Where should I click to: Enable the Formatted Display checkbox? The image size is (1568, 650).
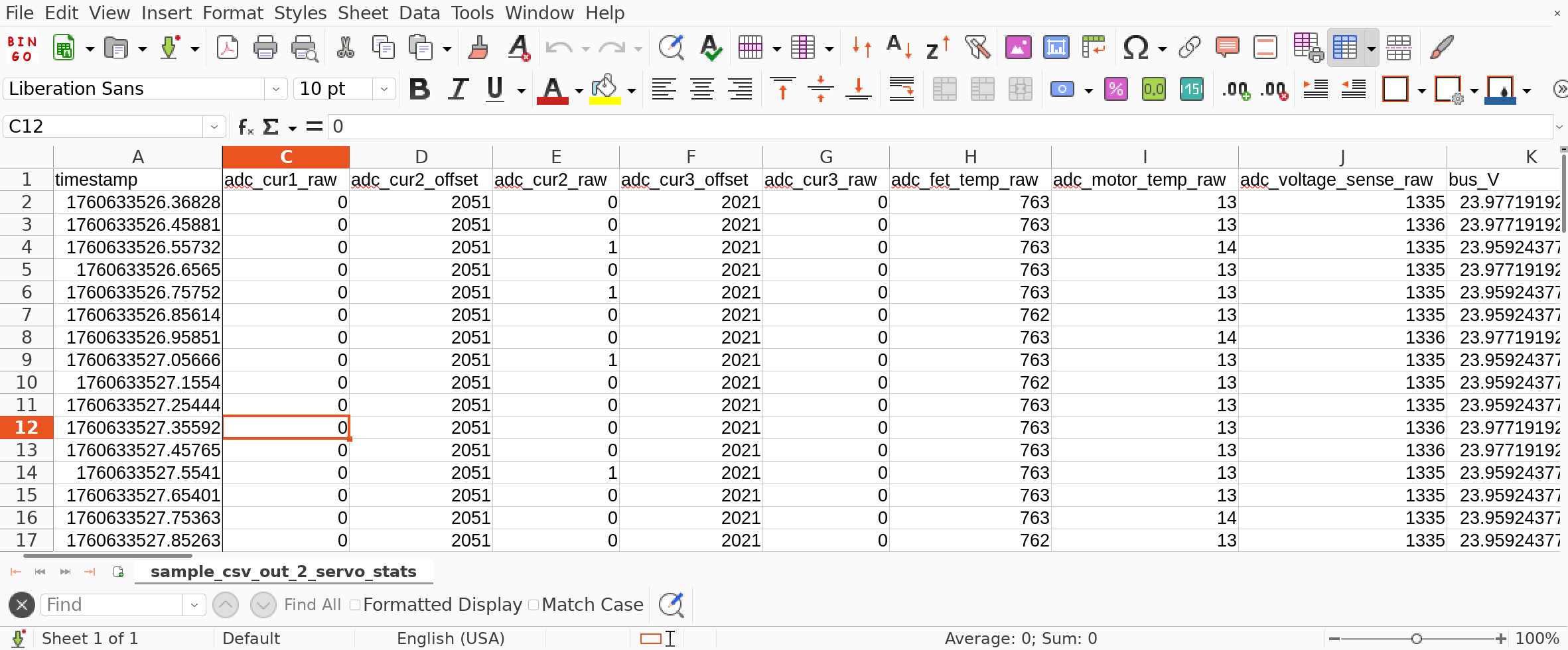pyautogui.click(x=356, y=605)
